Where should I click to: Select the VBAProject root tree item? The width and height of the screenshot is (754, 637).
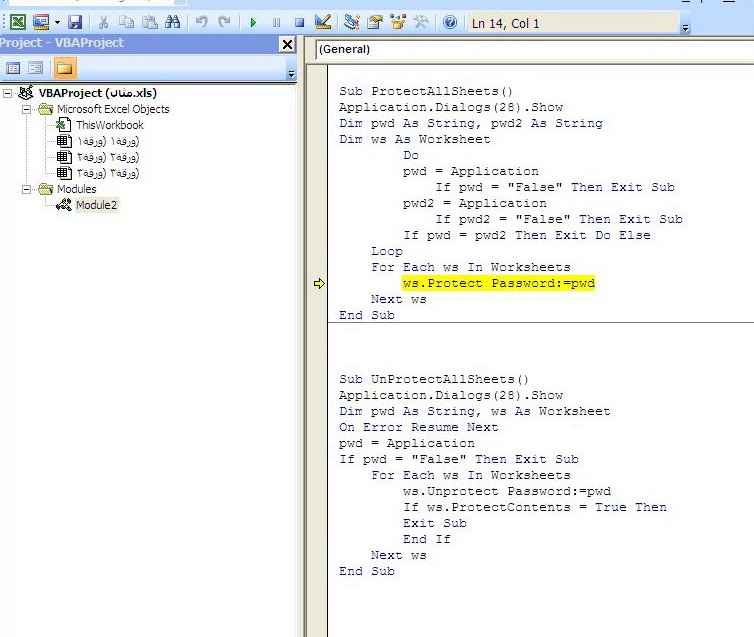(x=98, y=93)
